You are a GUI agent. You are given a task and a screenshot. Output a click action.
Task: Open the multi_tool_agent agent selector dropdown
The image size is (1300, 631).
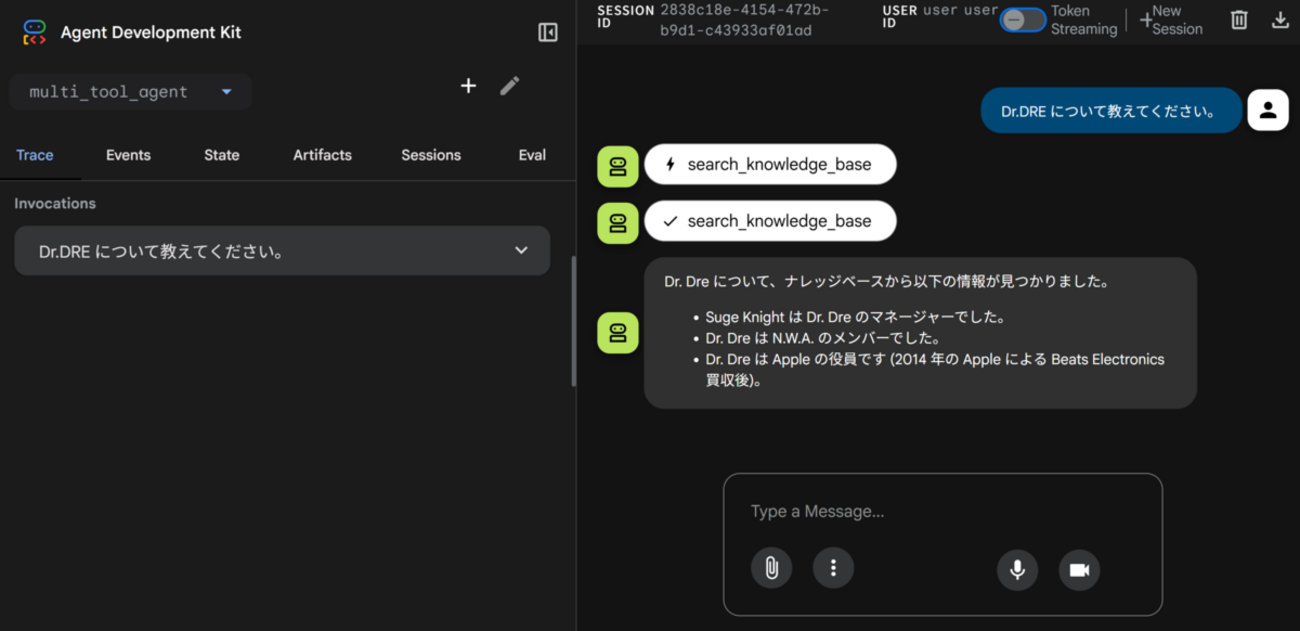(130, 92)
